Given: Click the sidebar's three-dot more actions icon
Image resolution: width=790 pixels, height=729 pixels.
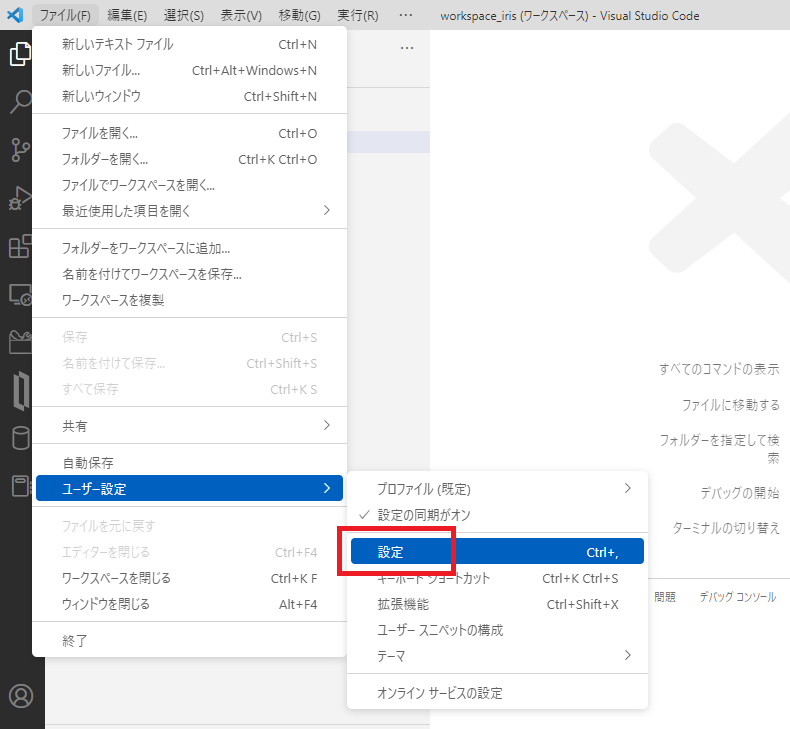Looking at the screenshot, I should tap(406, 48).
